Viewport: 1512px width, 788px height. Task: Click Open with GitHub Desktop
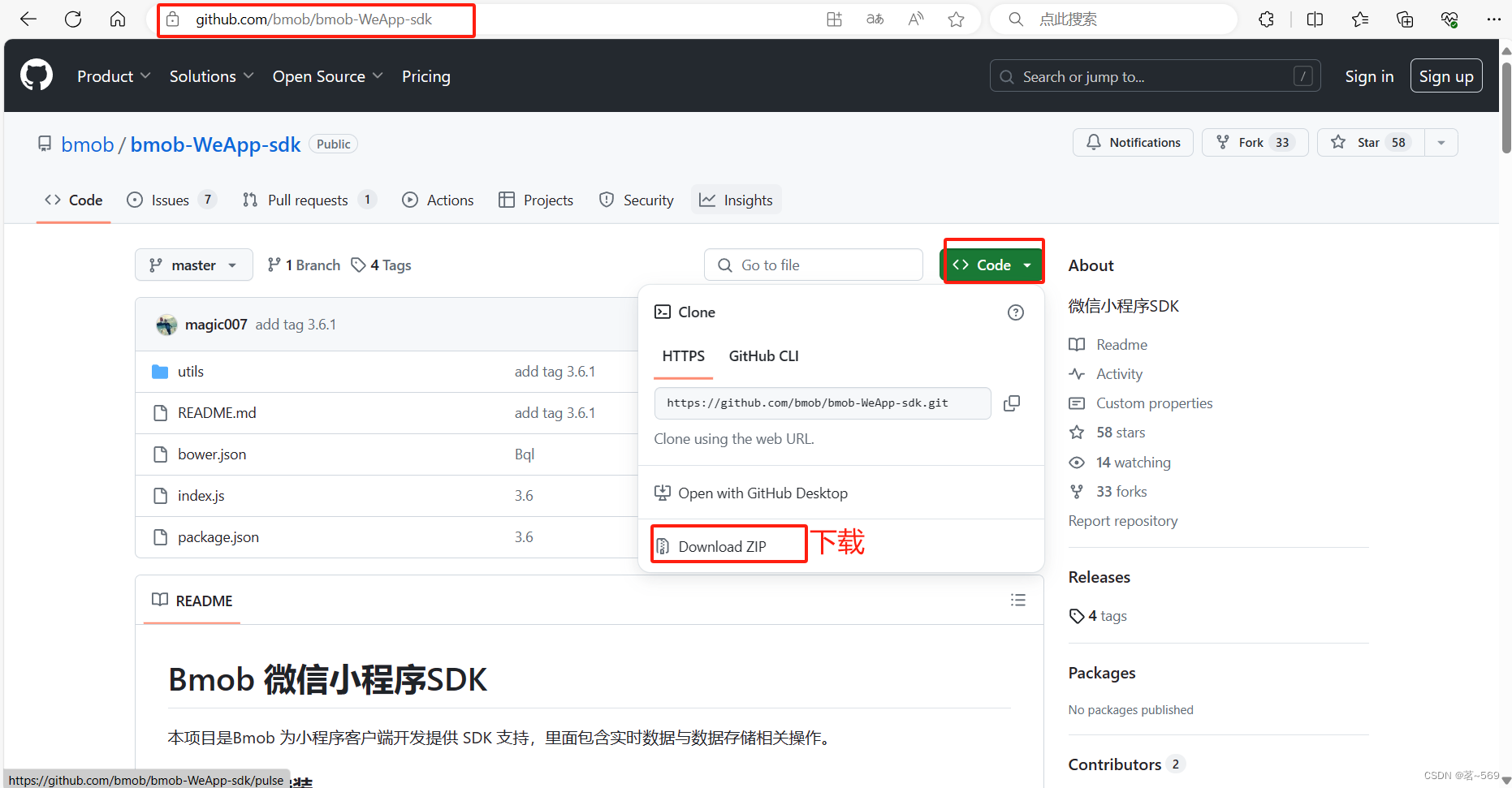(751, 493)
